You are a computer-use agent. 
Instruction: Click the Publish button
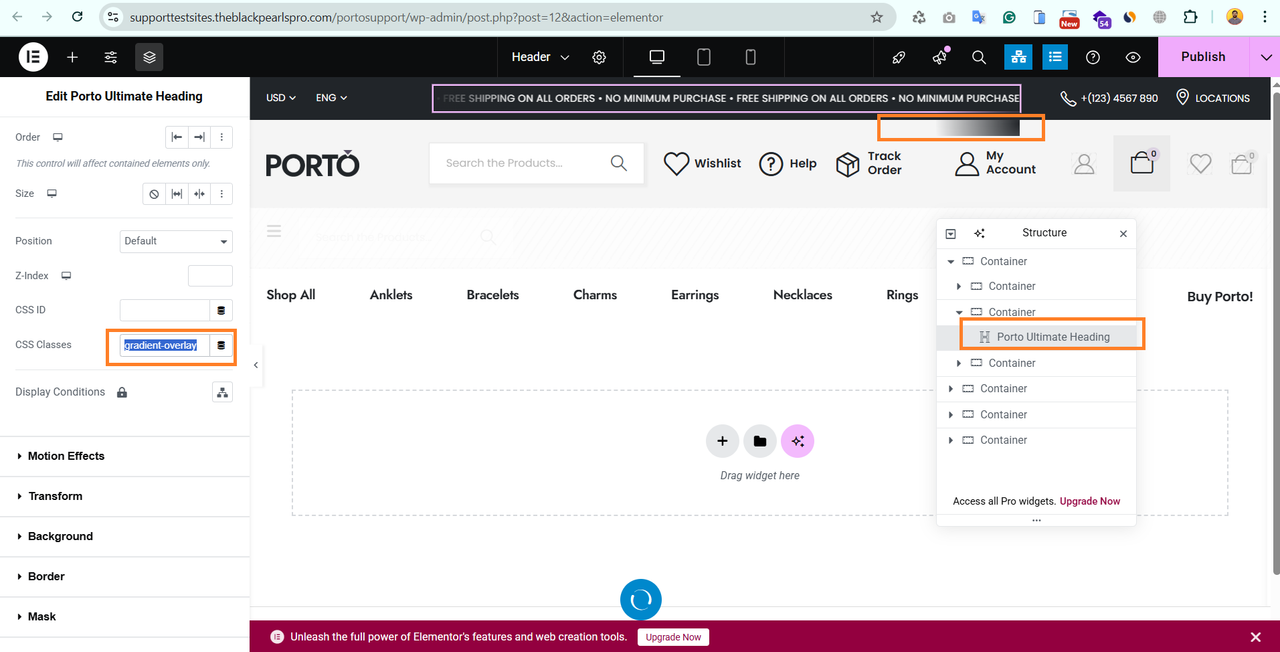pyautogui.click(x=1203, y=57)
